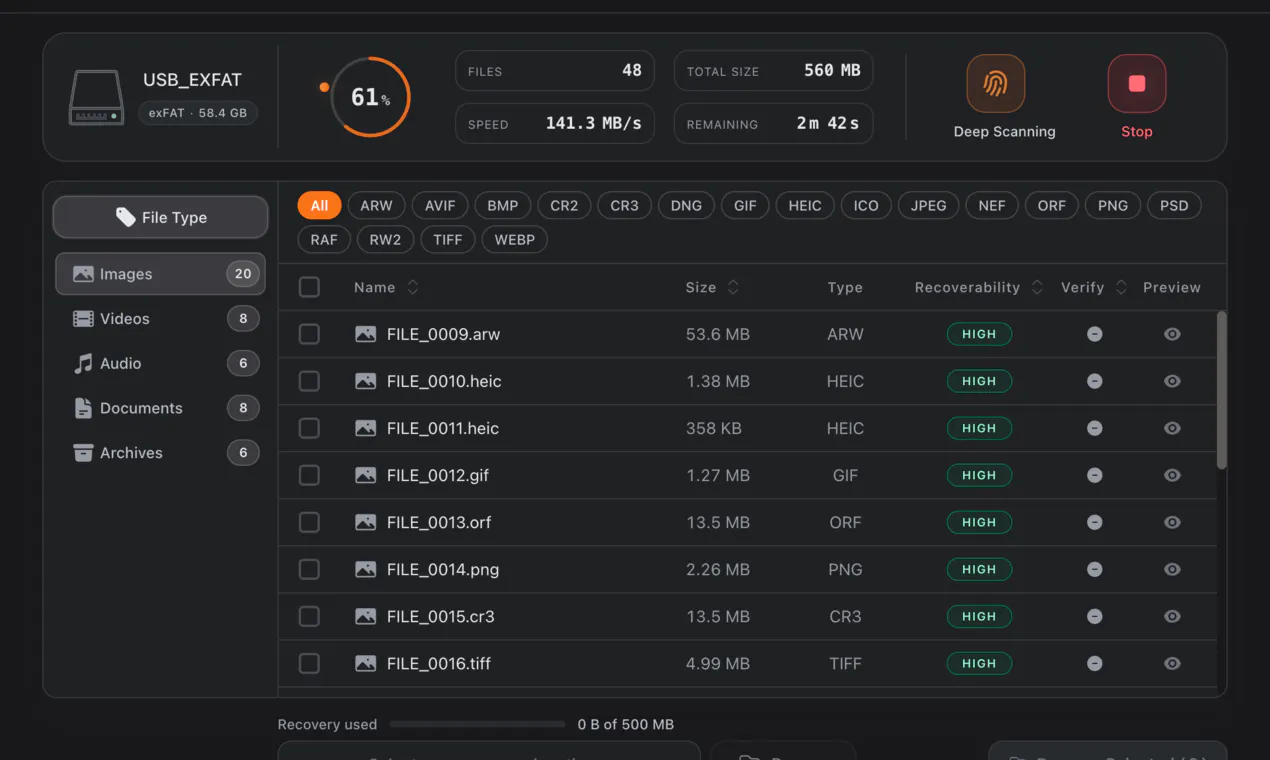
Task: Click the image file icon beside FILE_0013.orf
Action: point(366,522)
